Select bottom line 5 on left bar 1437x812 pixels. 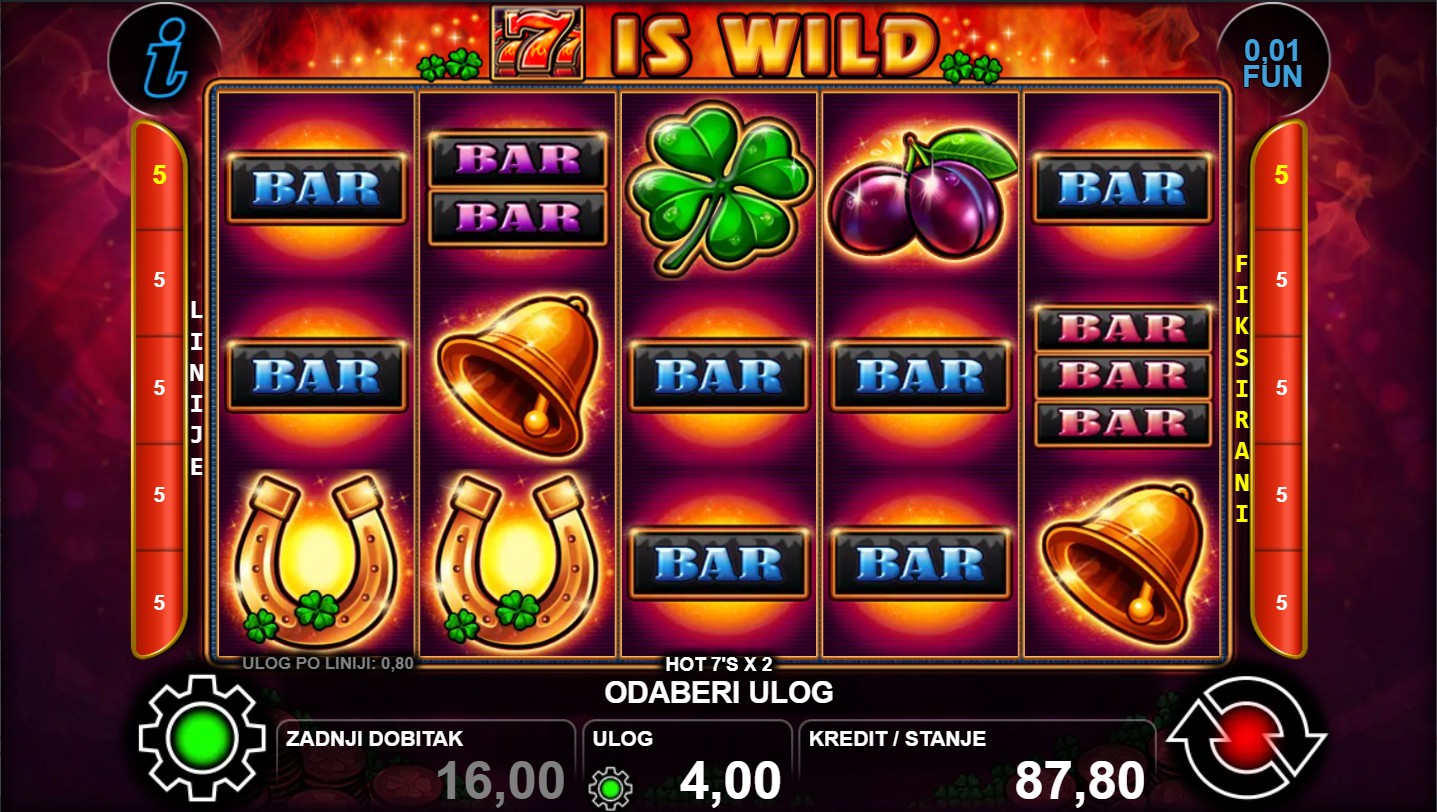160,603
